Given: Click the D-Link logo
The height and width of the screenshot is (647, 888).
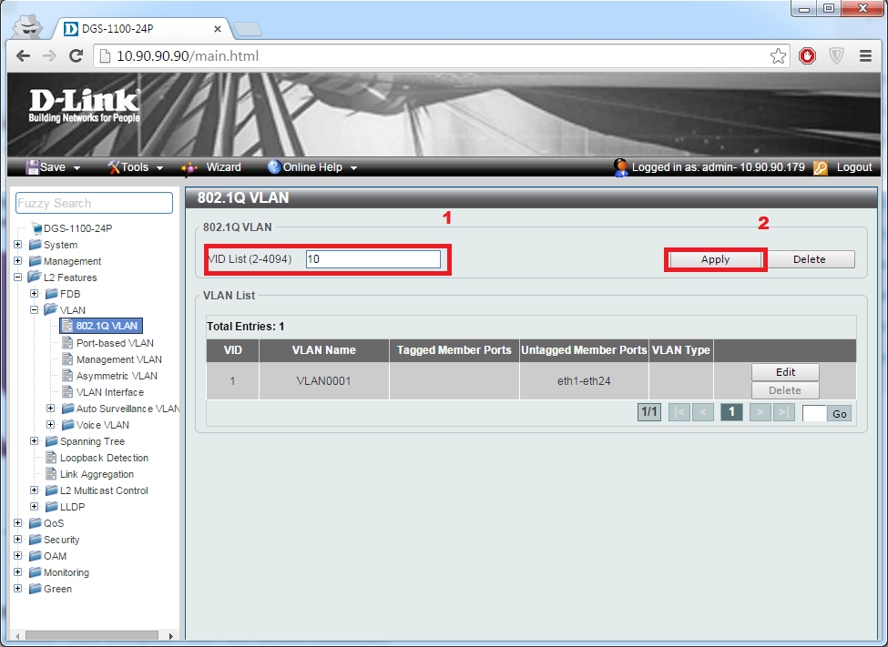Looking at the screenshot, I should tap(84, 105).
